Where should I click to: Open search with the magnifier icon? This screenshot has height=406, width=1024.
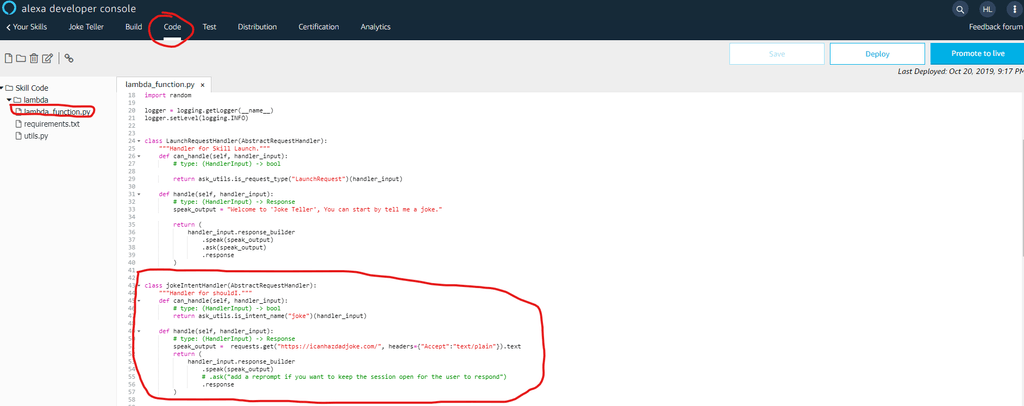(x=961, y=9)
